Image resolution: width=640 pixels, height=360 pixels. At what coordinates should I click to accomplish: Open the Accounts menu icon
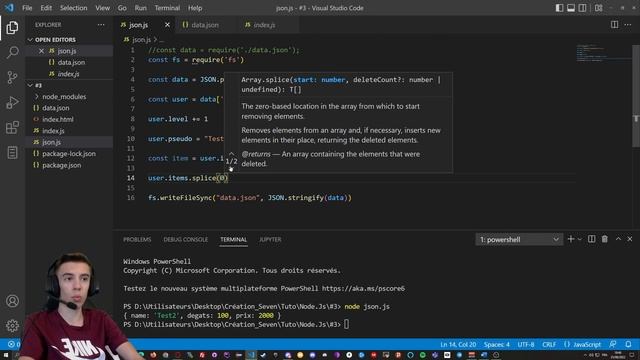tap(12, 301)
